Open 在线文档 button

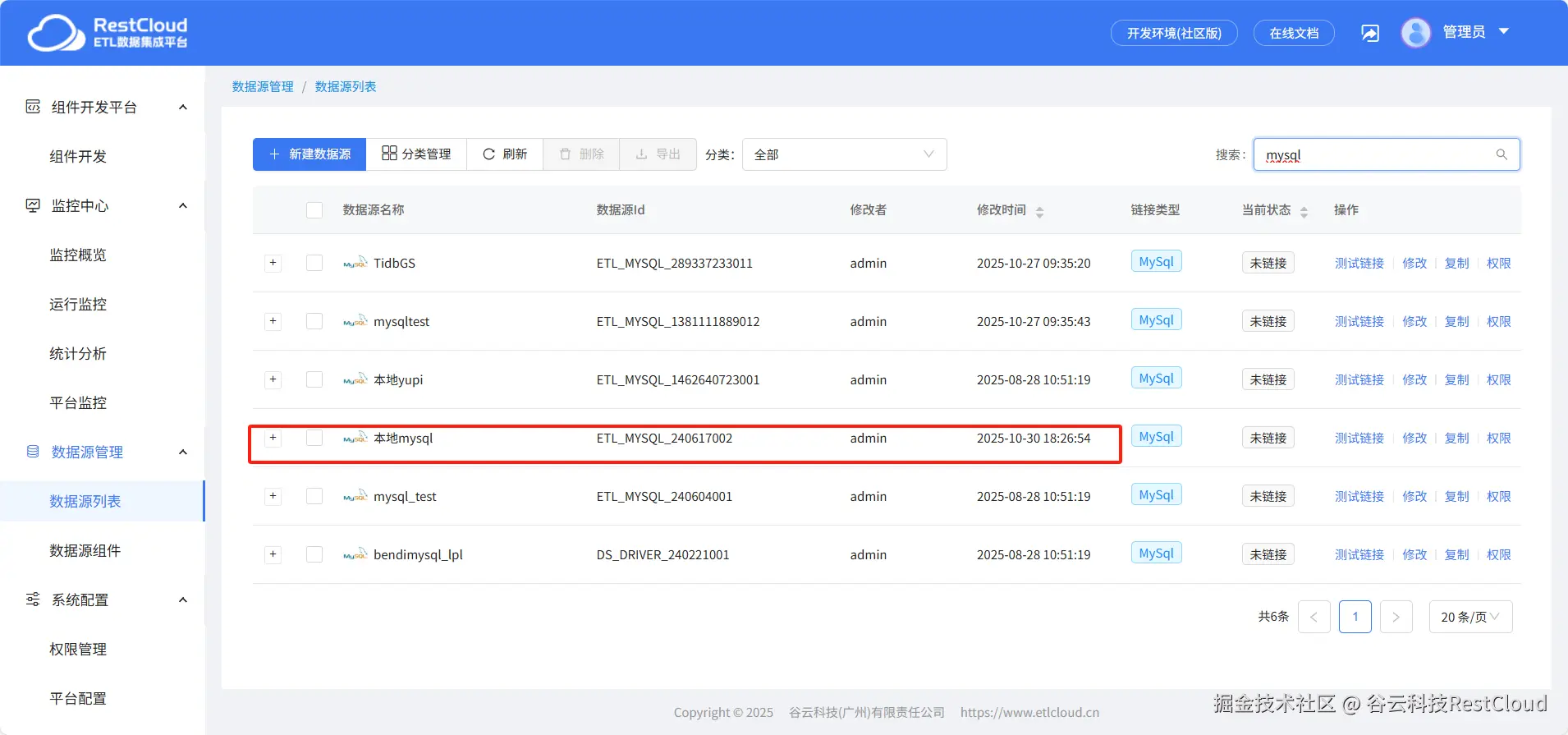[x=1294, y=33]
